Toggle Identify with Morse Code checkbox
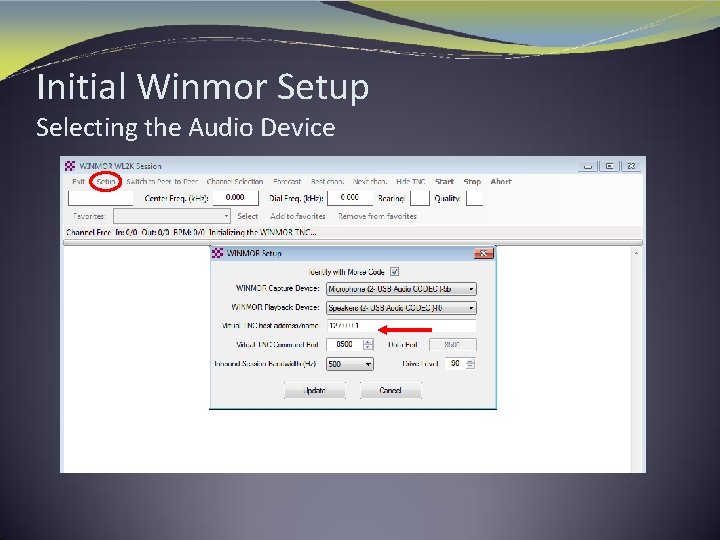The image size is (720, 540). click(x=394, y=272)
